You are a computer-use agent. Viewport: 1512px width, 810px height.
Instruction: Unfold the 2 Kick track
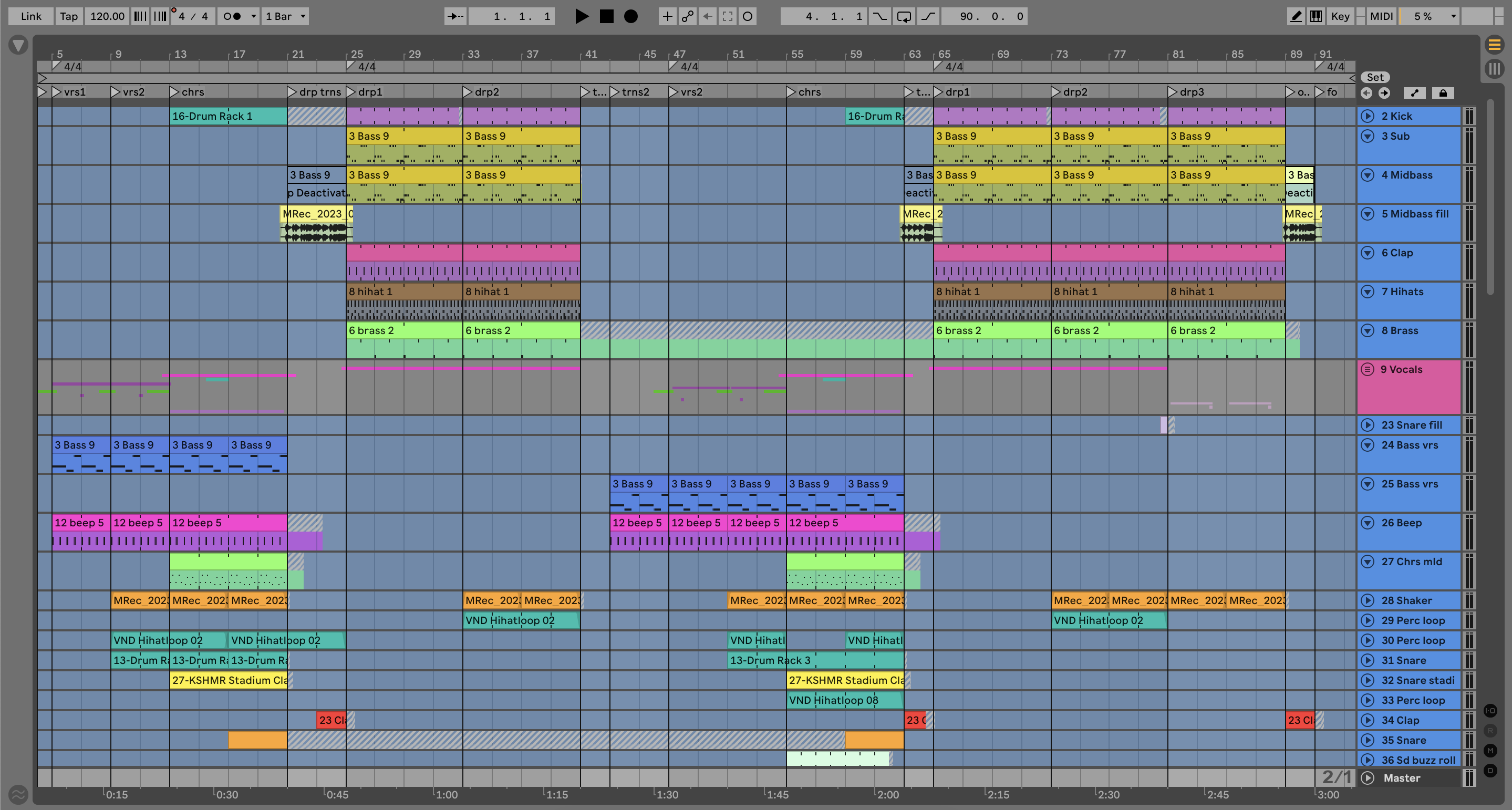pos(1368,116)
